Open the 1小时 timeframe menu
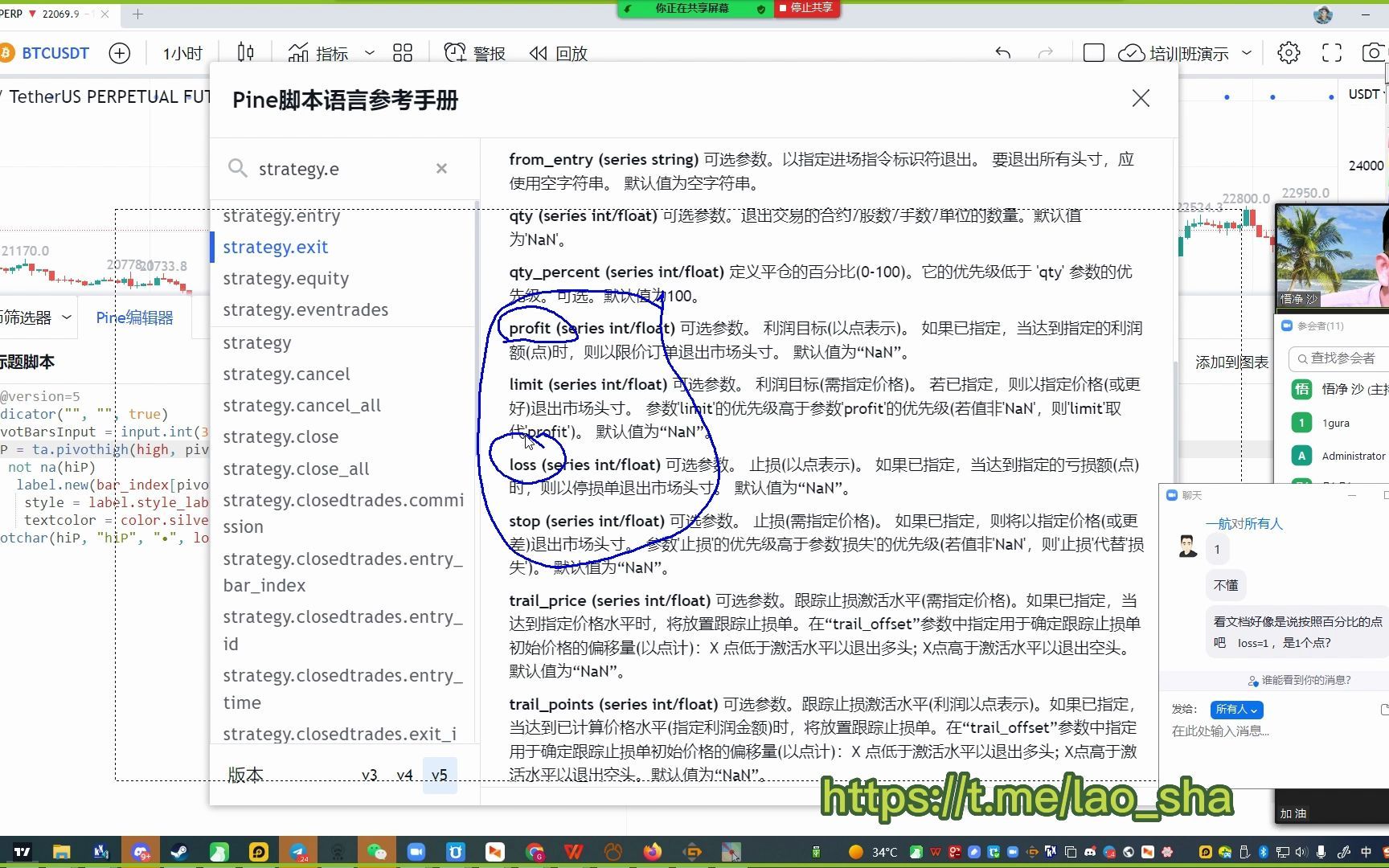This screenshot has height=868, width=1389. [x=180, y=53]
